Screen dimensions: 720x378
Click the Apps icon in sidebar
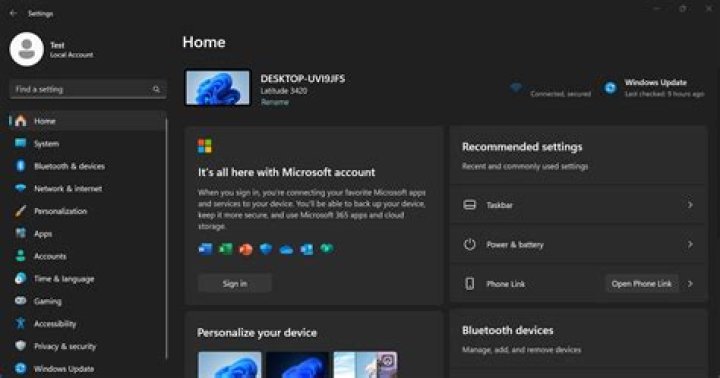coord(21,233)
